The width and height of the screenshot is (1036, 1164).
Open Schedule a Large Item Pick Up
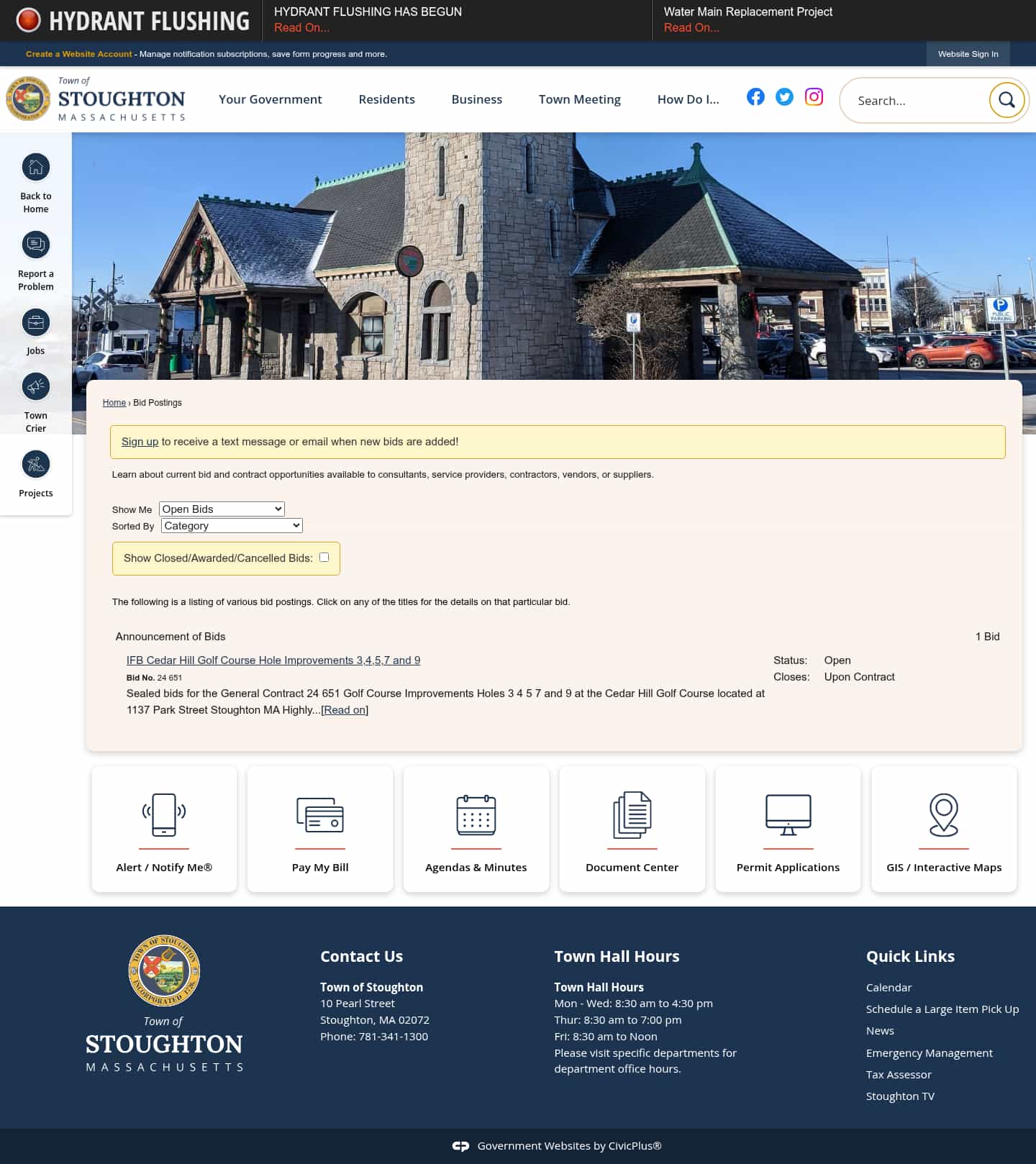942,1009
